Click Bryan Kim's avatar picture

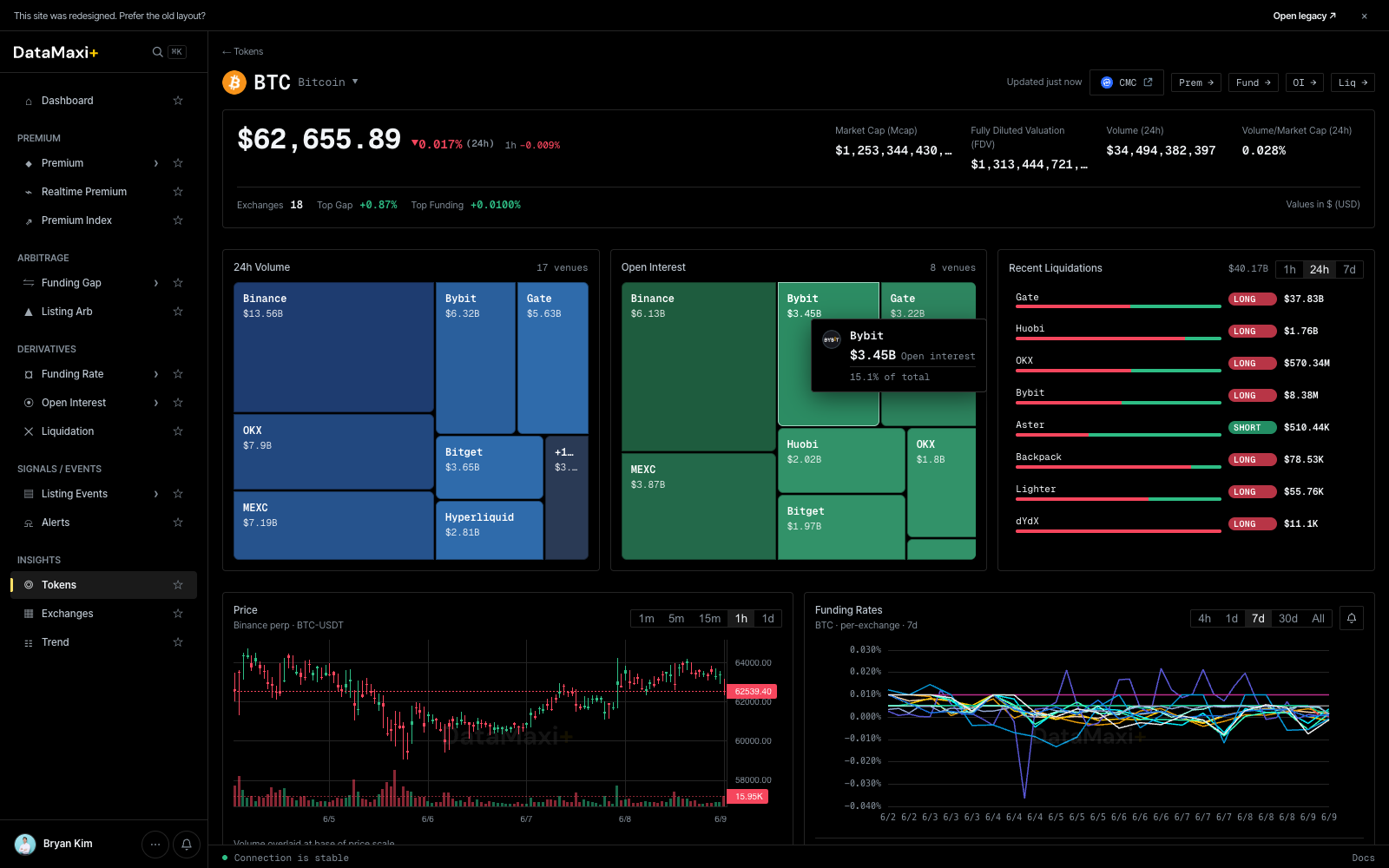tap(25, 844)
